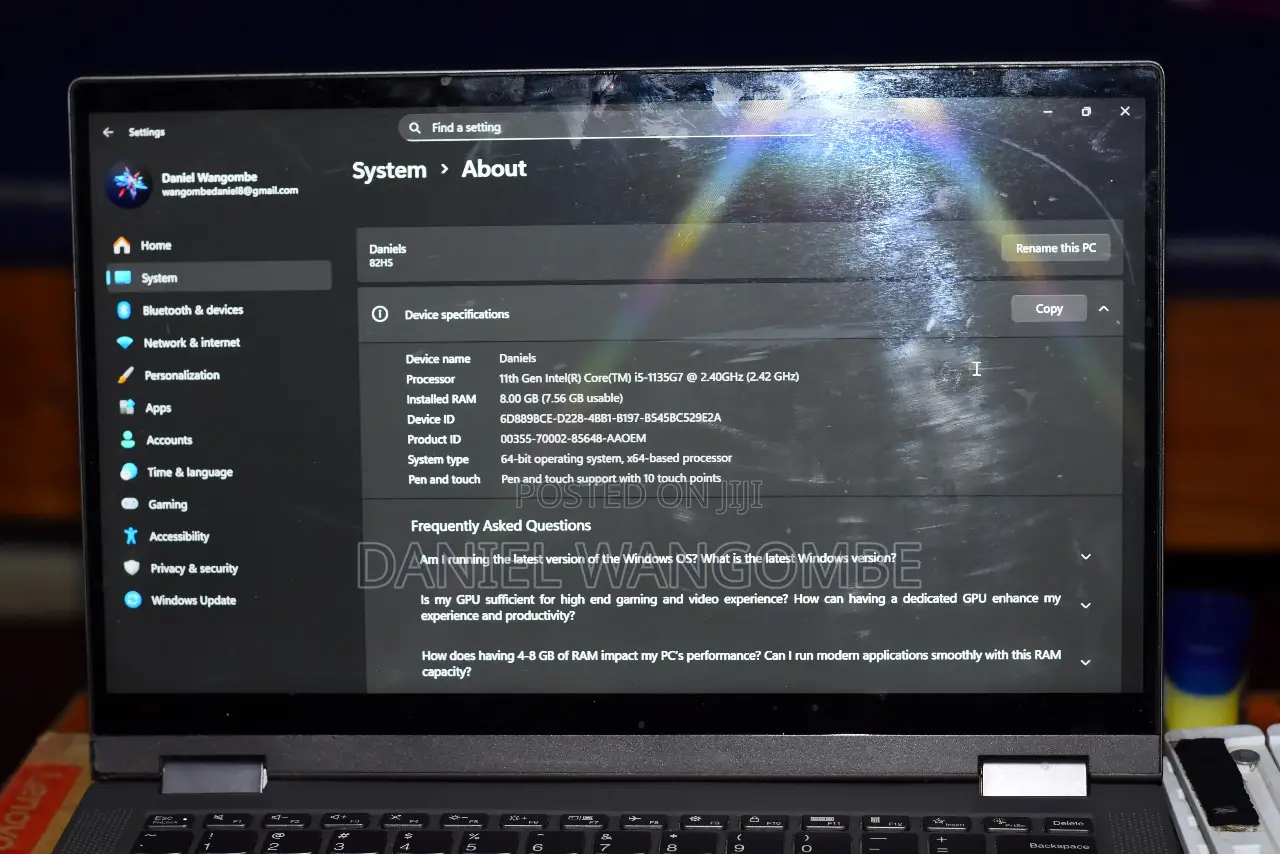Copy the device specifications
Viewport: 1280px width, 854px height.
[1049, 309]
